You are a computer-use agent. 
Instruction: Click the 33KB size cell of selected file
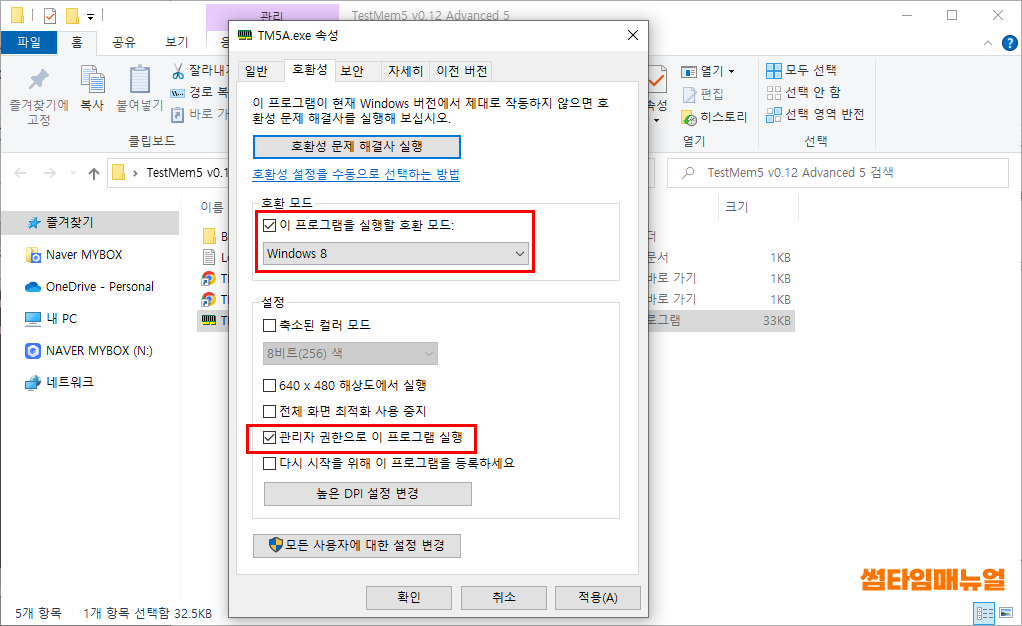777,321
